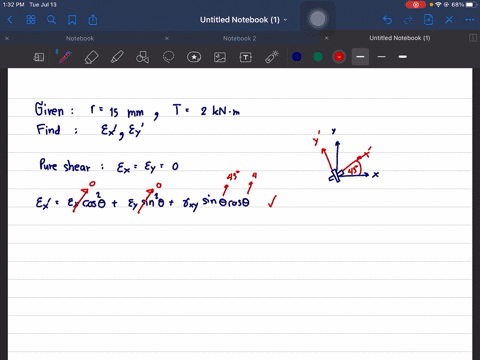Open the more options ellipsis menu
Screen dimensions: 480x360
pyautogui.click(x=470, y=20)
